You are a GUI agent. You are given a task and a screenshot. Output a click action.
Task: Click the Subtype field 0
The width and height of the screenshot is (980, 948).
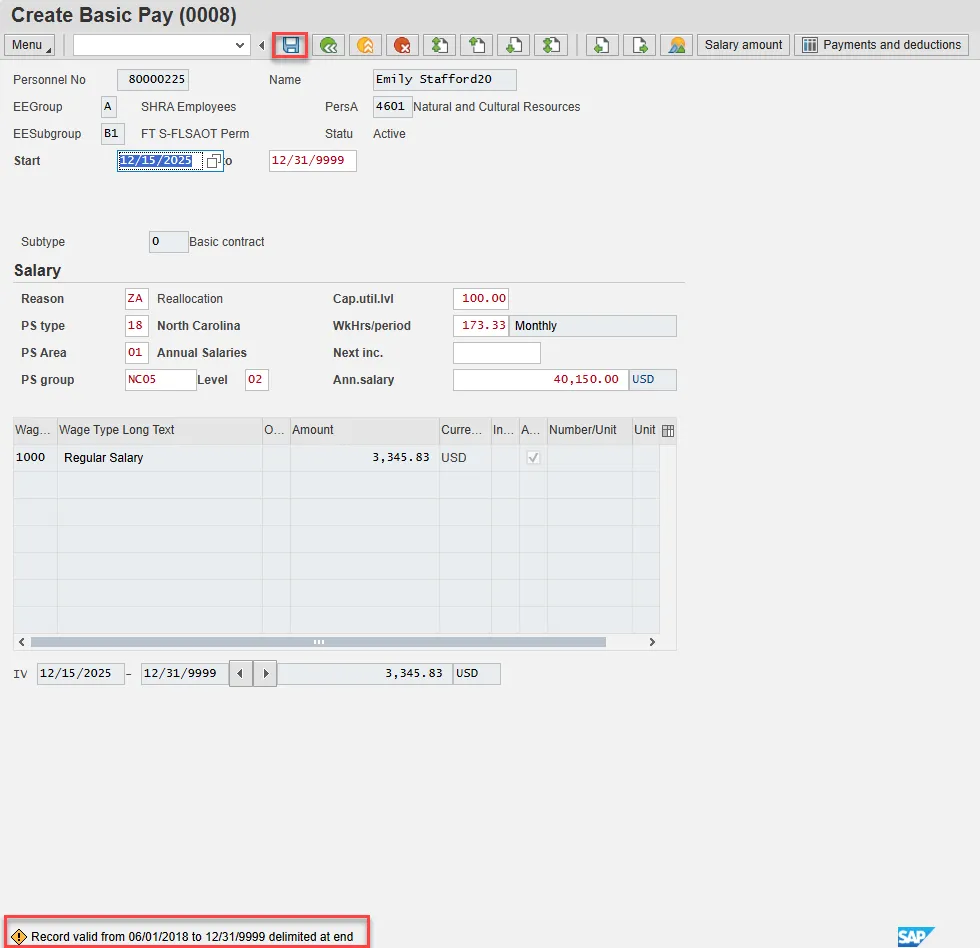click(169, 242)
